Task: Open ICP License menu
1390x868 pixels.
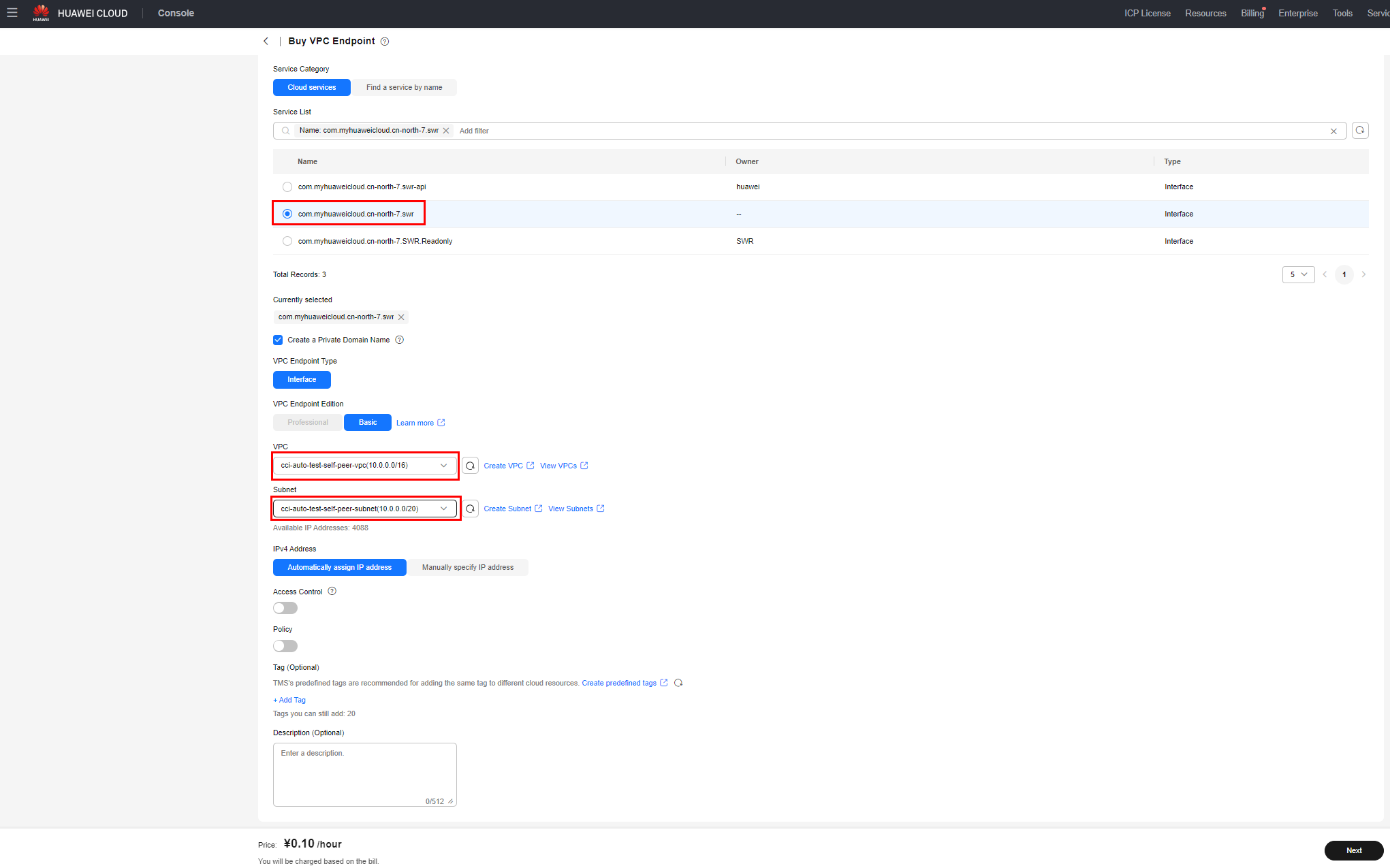Action: [1148, 14]
